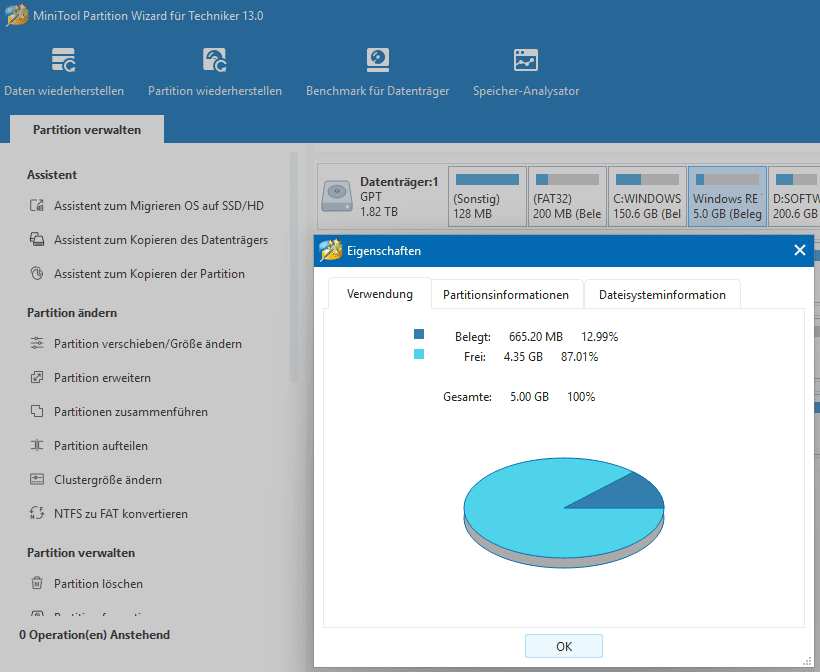
Task: Open the Partition wiederherstellen tool icon
Action: click(214, 60)
